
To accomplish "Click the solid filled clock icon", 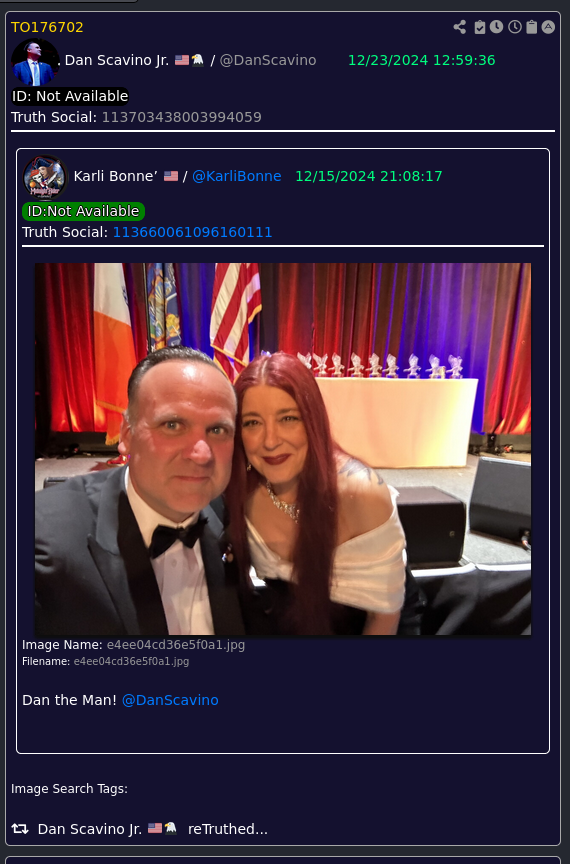I will [x=496, y=26].
